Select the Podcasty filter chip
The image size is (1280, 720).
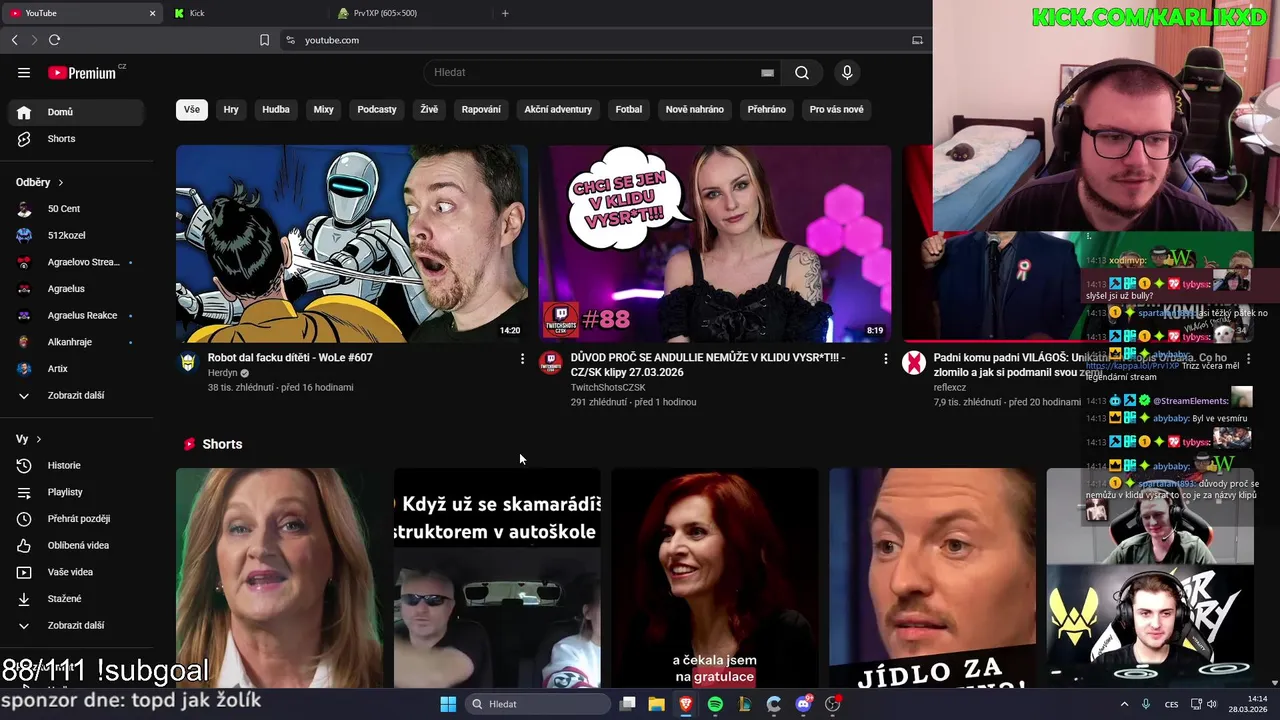tap(377, 109)
